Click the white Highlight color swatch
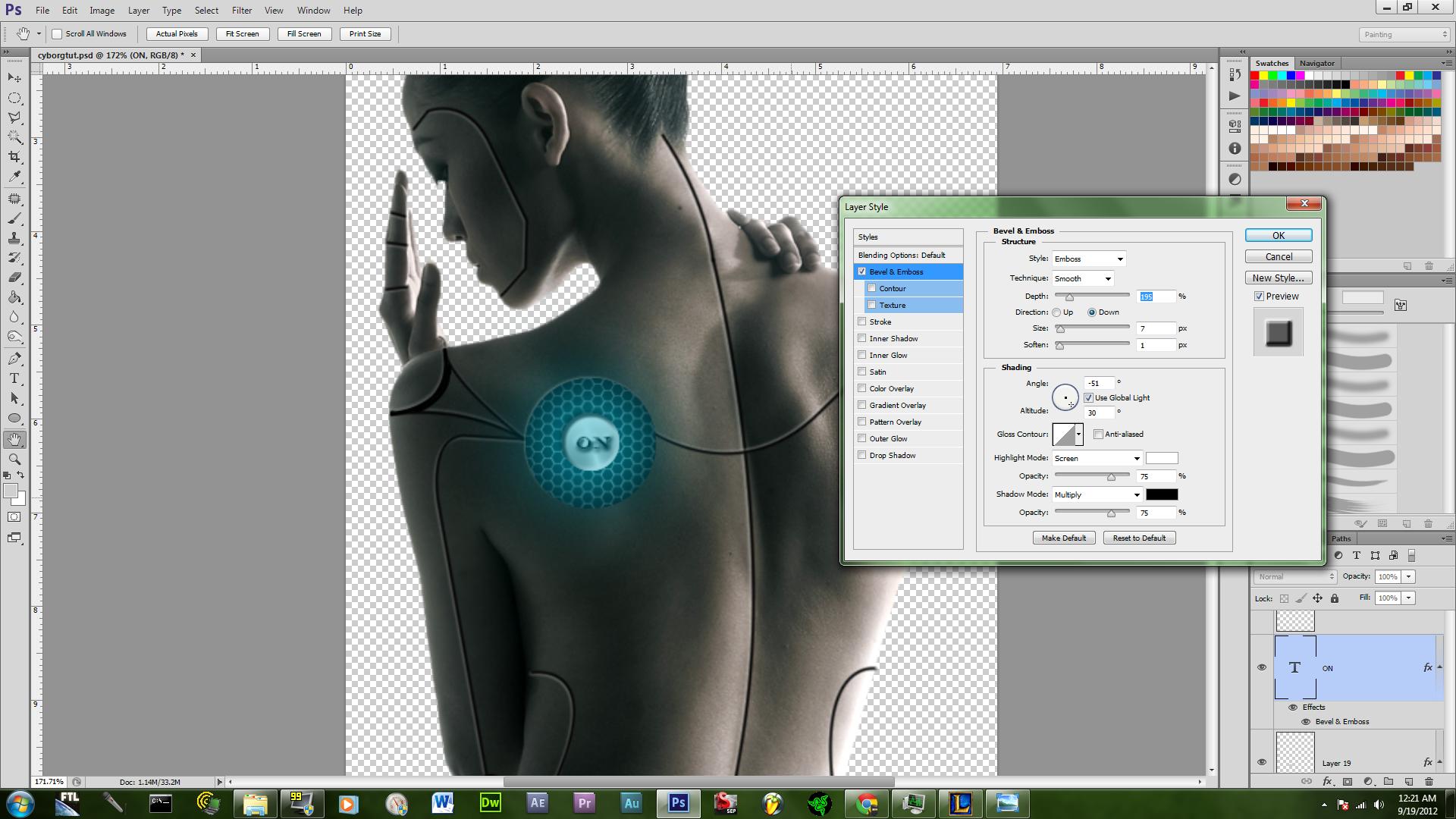The width and height of the screenshot is (1456, 819). click(1162, 458)
